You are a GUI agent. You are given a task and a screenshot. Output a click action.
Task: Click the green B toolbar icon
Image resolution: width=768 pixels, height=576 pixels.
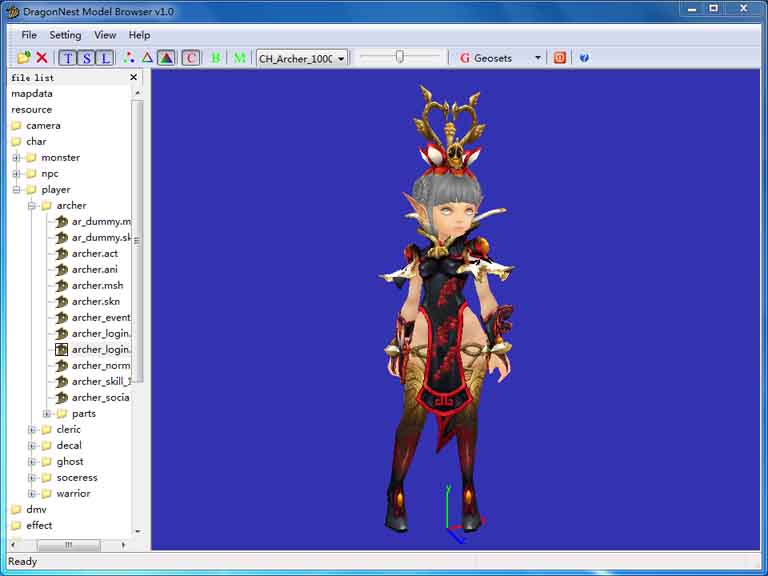pyautogui.click(x=216, y=58)
